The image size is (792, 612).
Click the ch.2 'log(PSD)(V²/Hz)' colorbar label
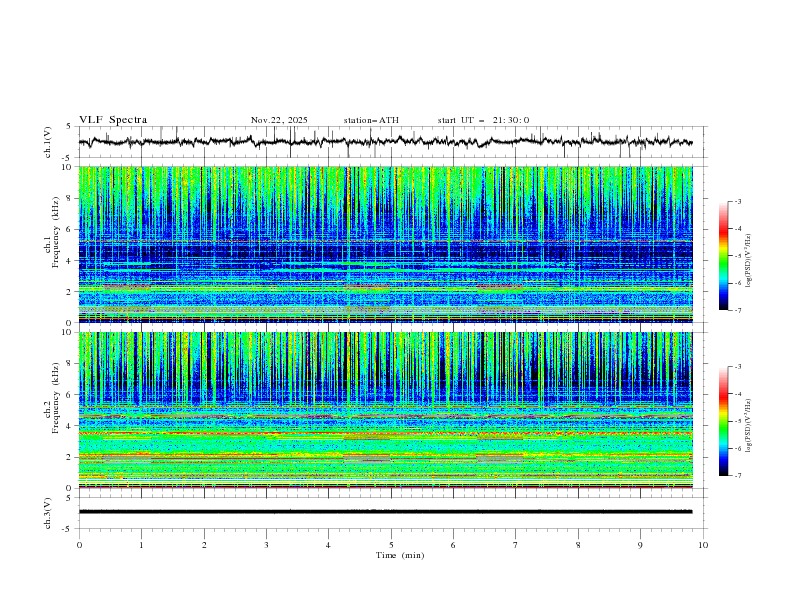(x=748, y=426)
